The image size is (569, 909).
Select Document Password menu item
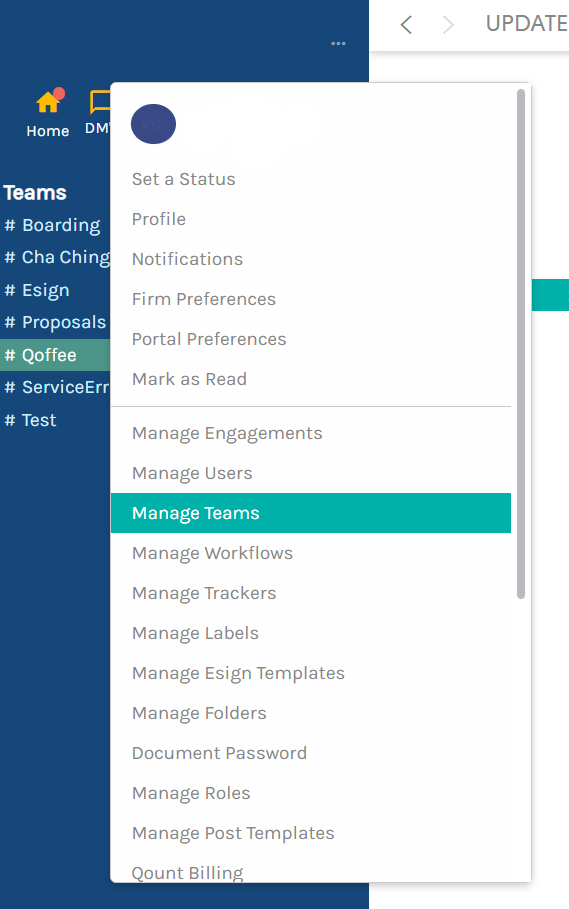coord(220,753)
